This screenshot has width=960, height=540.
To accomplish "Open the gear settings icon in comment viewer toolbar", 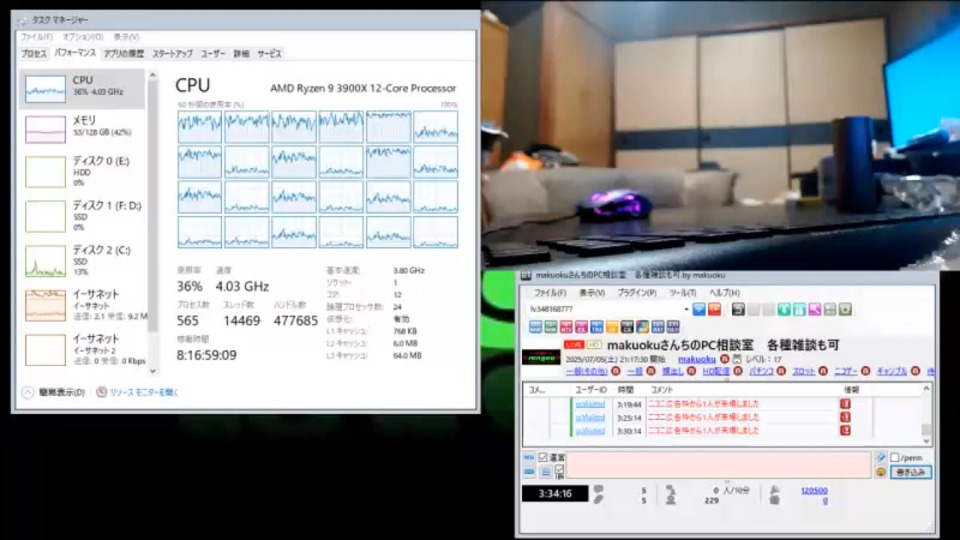I will tap(846, 310).
